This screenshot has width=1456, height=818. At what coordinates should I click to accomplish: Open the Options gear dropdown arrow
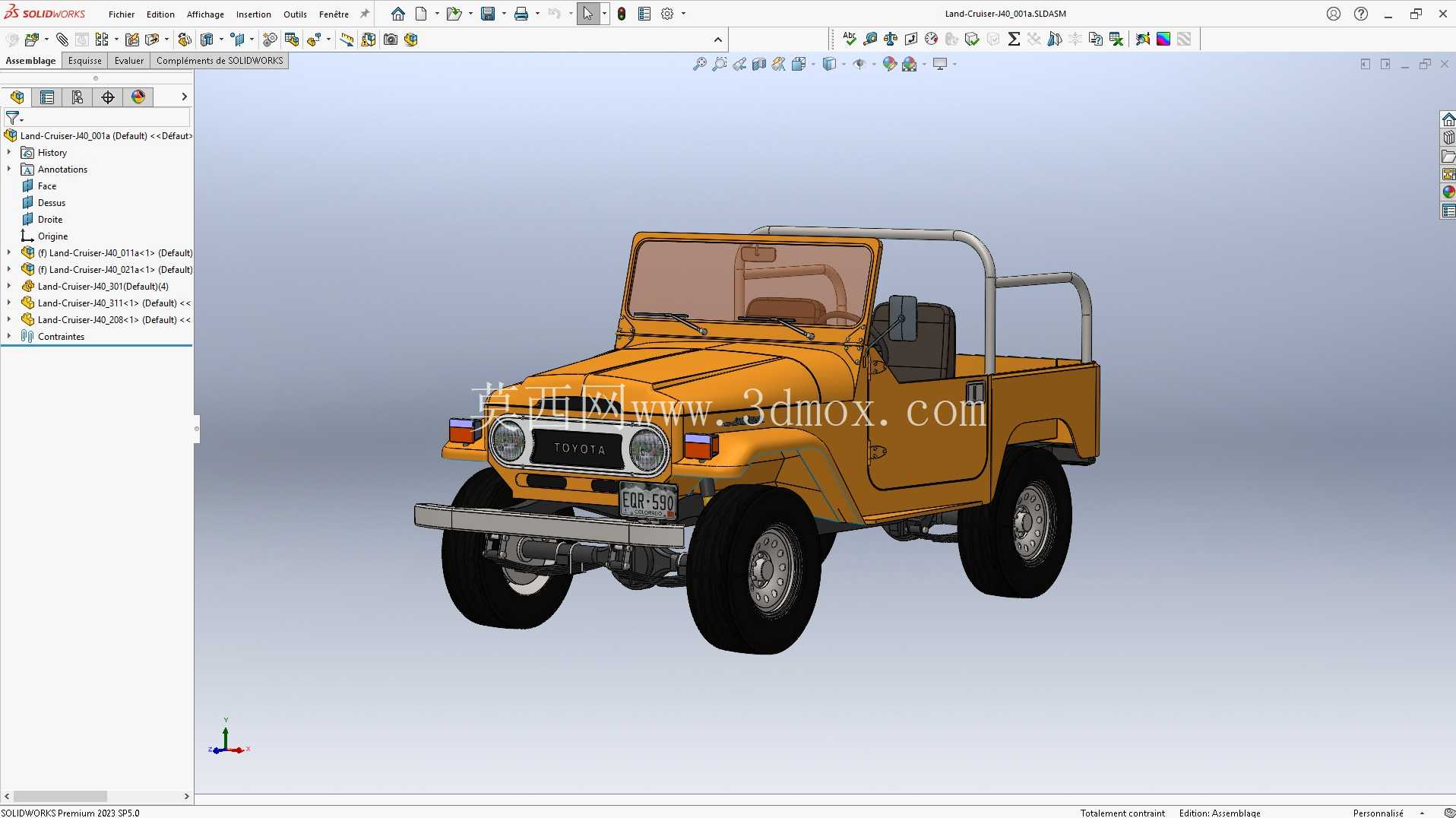(683, 14)
